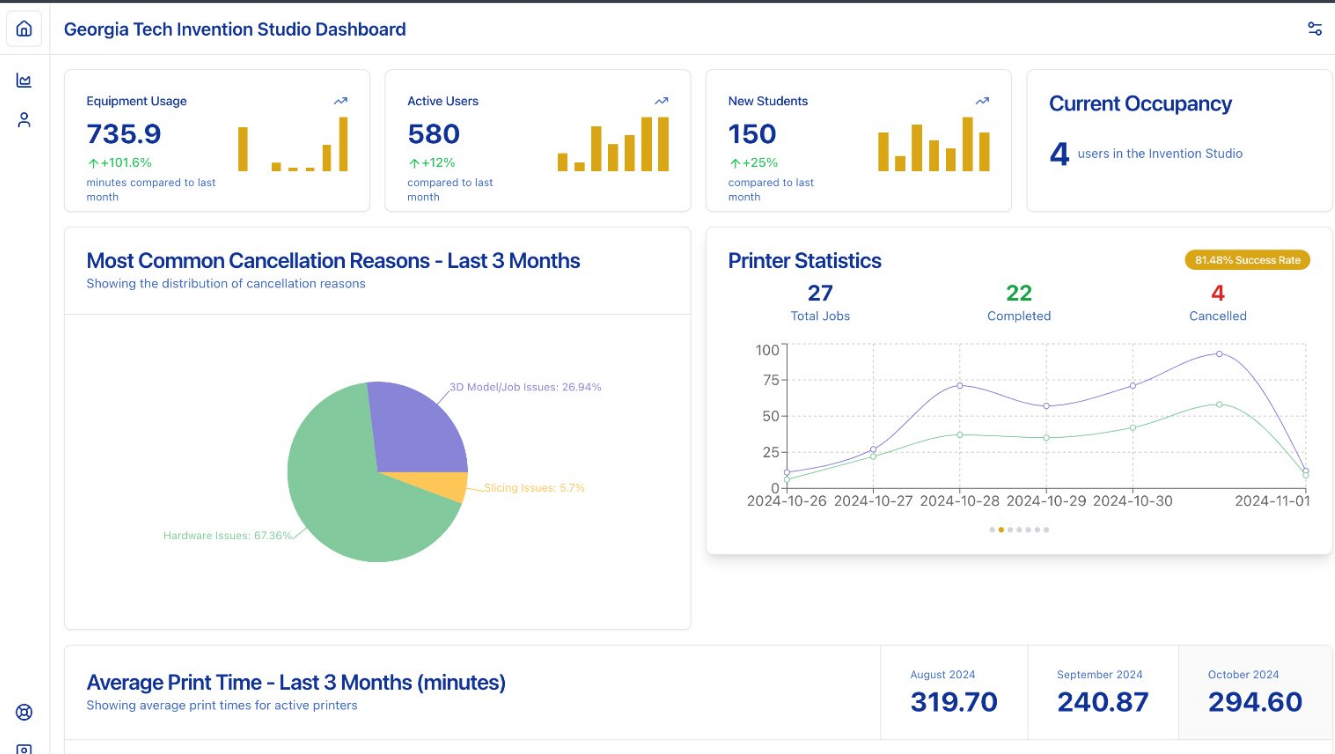This screenshot has width=1335, height=754.
Task: Select the last Printer Statistics carousel dot
Action: pyautogui.click(x=1046, y=530)
